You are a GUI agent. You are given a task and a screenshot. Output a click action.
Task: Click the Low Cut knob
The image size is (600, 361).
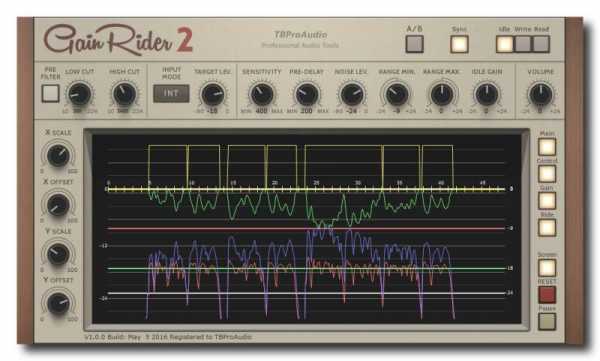(80, 94)
